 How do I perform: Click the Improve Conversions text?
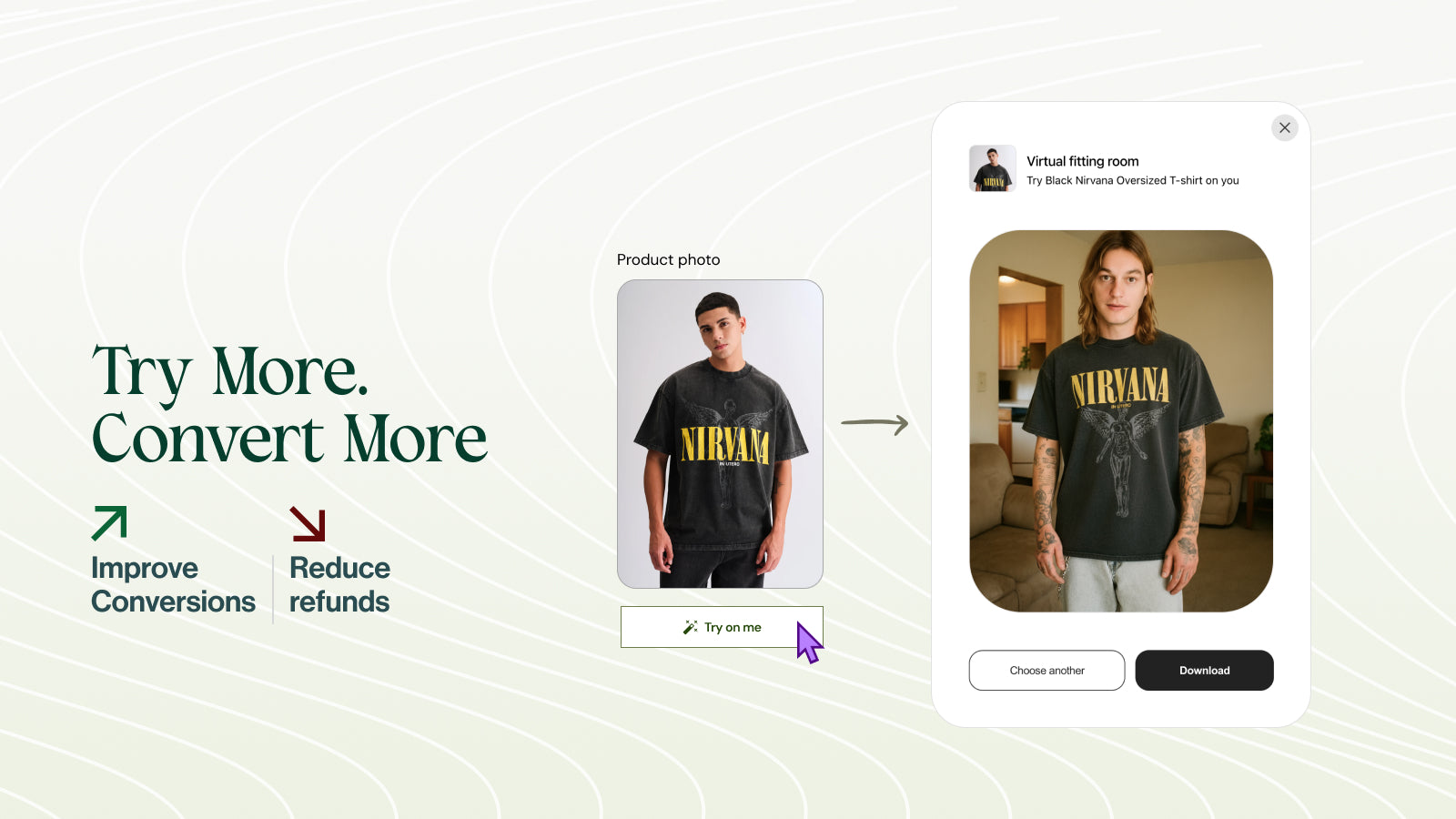pos(173,584)
